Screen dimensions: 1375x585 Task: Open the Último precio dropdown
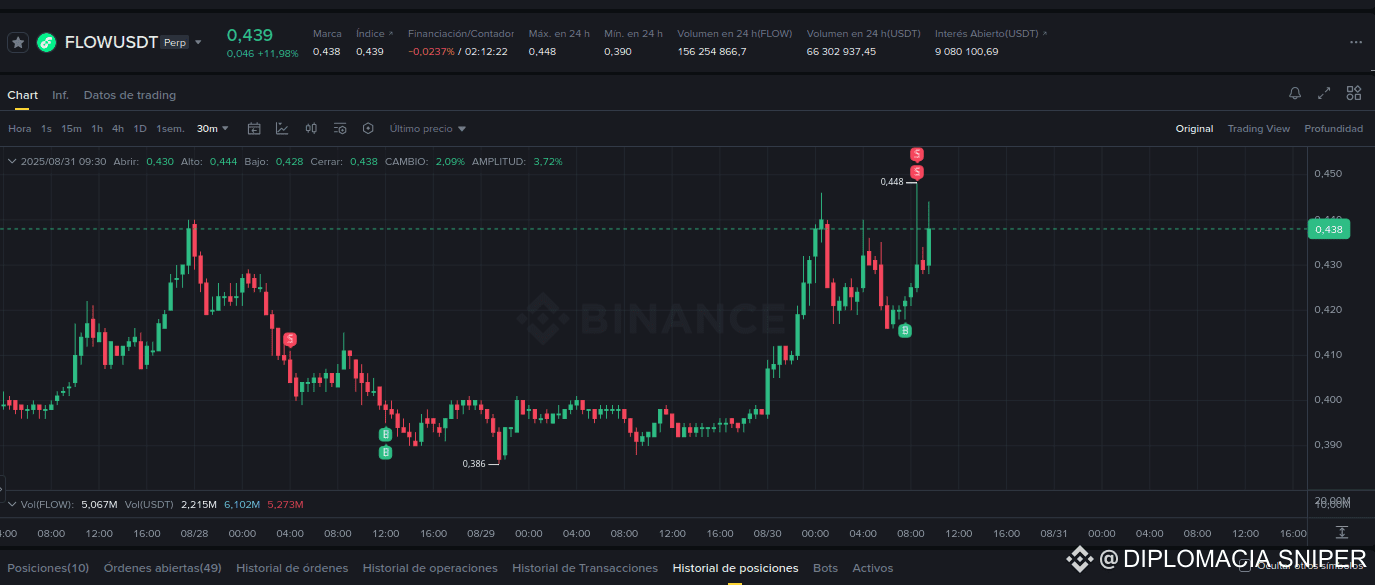point(428,128)
